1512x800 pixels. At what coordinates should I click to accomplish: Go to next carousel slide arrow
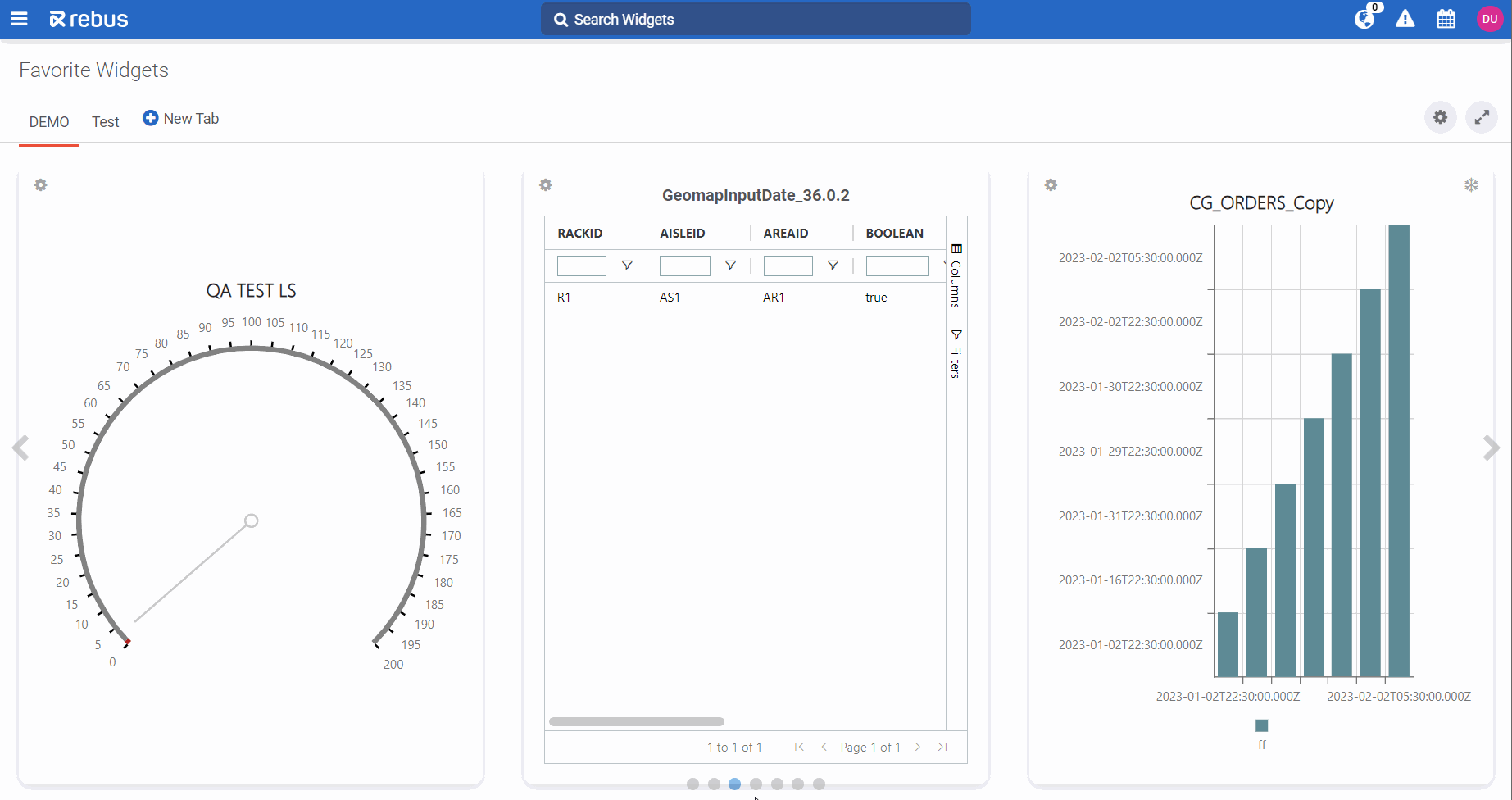tap(1491, 448)
